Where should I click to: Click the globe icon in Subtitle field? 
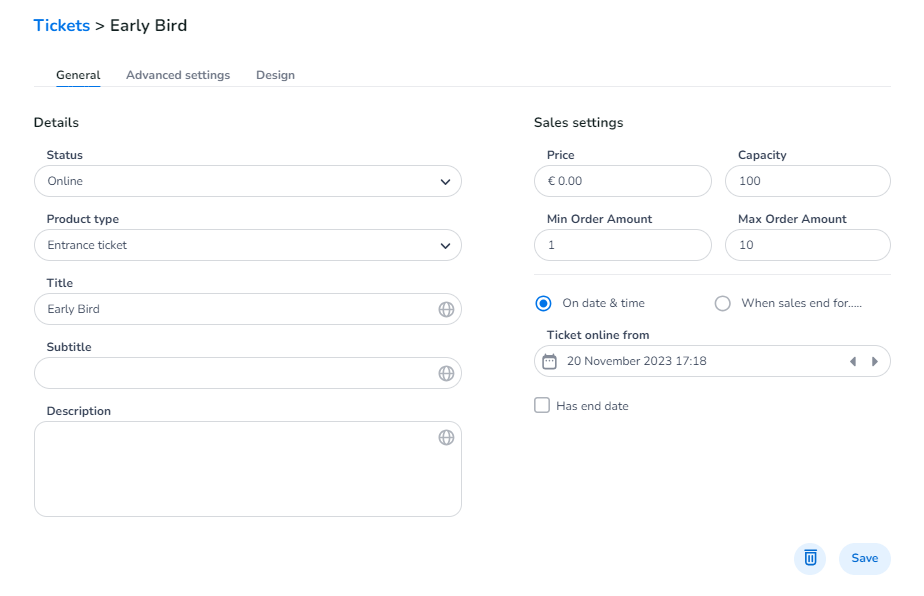click(x=446, y=373)
